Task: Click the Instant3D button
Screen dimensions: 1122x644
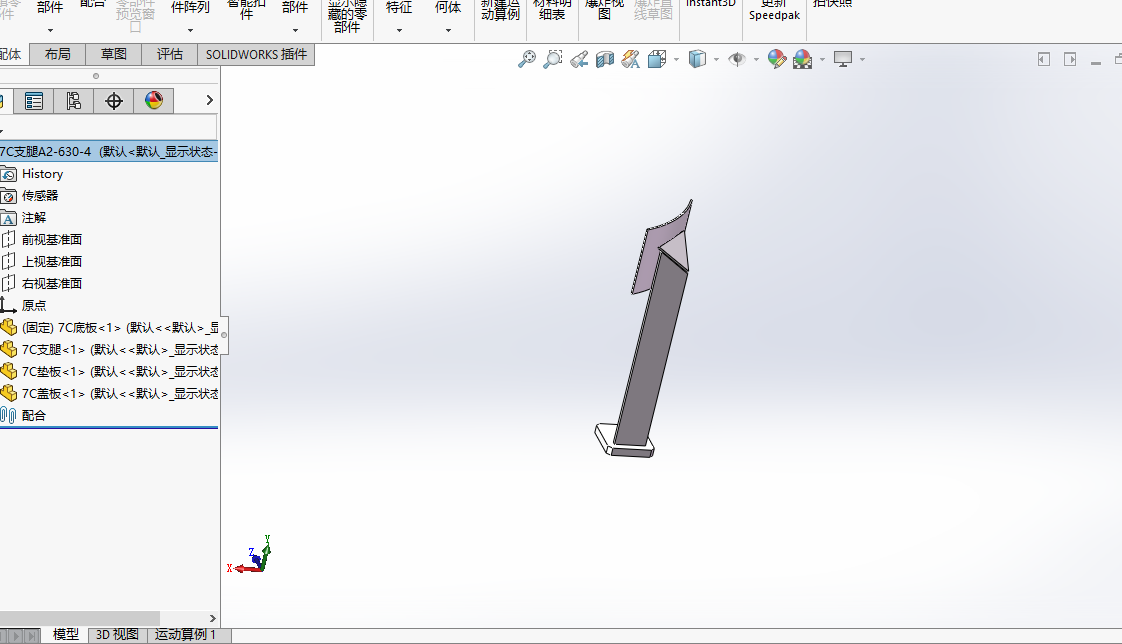Action: point(711,4)
